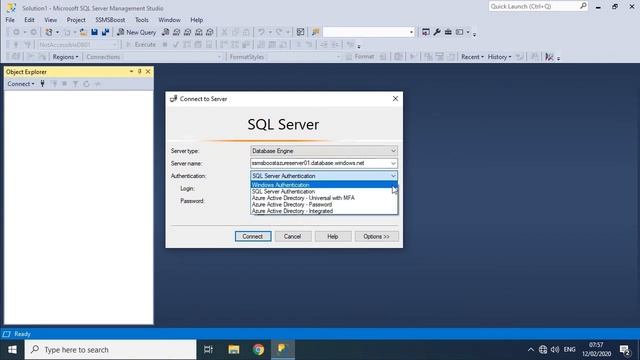Image resolution: width=640 pixels, height=360 pixels.
Task: Open the SSMSBoost menu
Action: coord(110,20)
